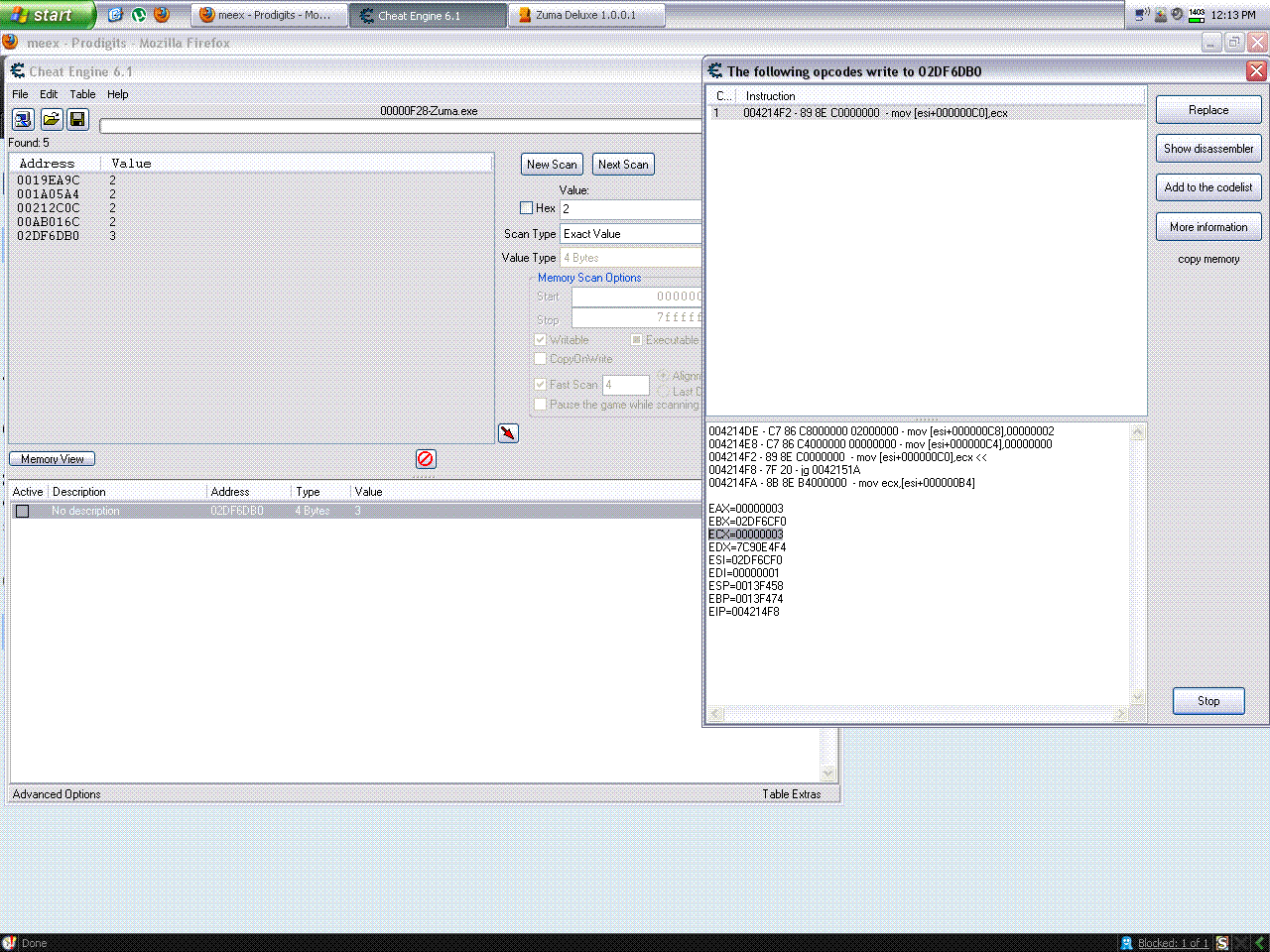Click Table Extras at bottom
Screen dimensions: 1270x952
tap(792, 794)
